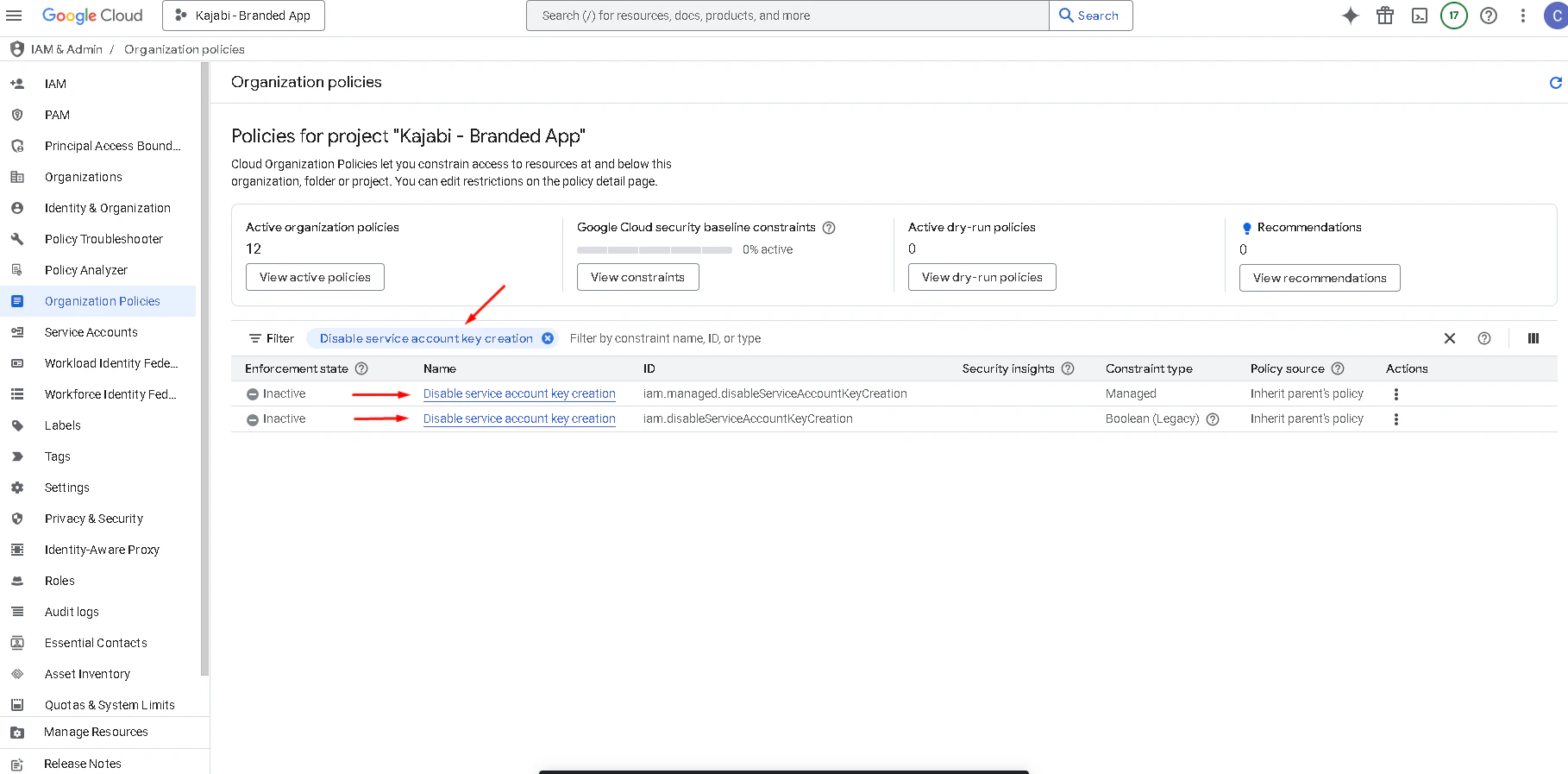Click View dry-run policies button
This screenshot has height=774, width=1568.
coord(982,277)
